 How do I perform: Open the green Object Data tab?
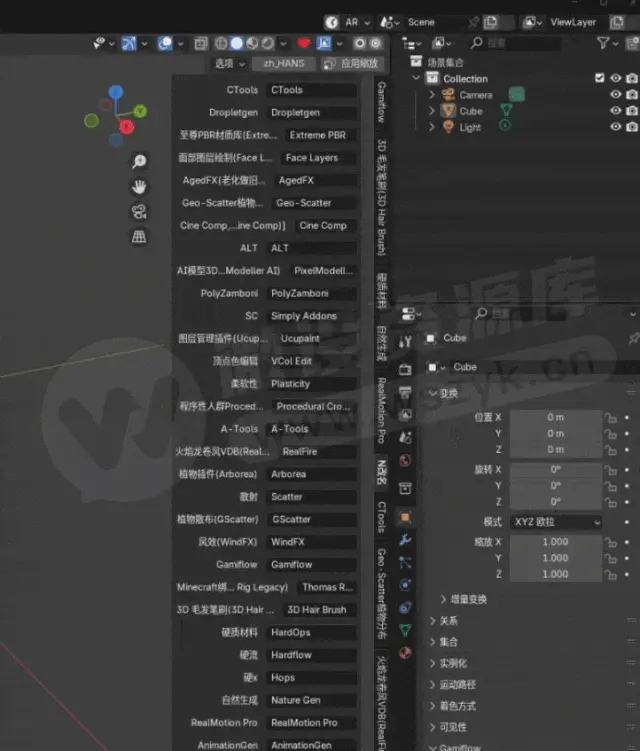[405, 630]
